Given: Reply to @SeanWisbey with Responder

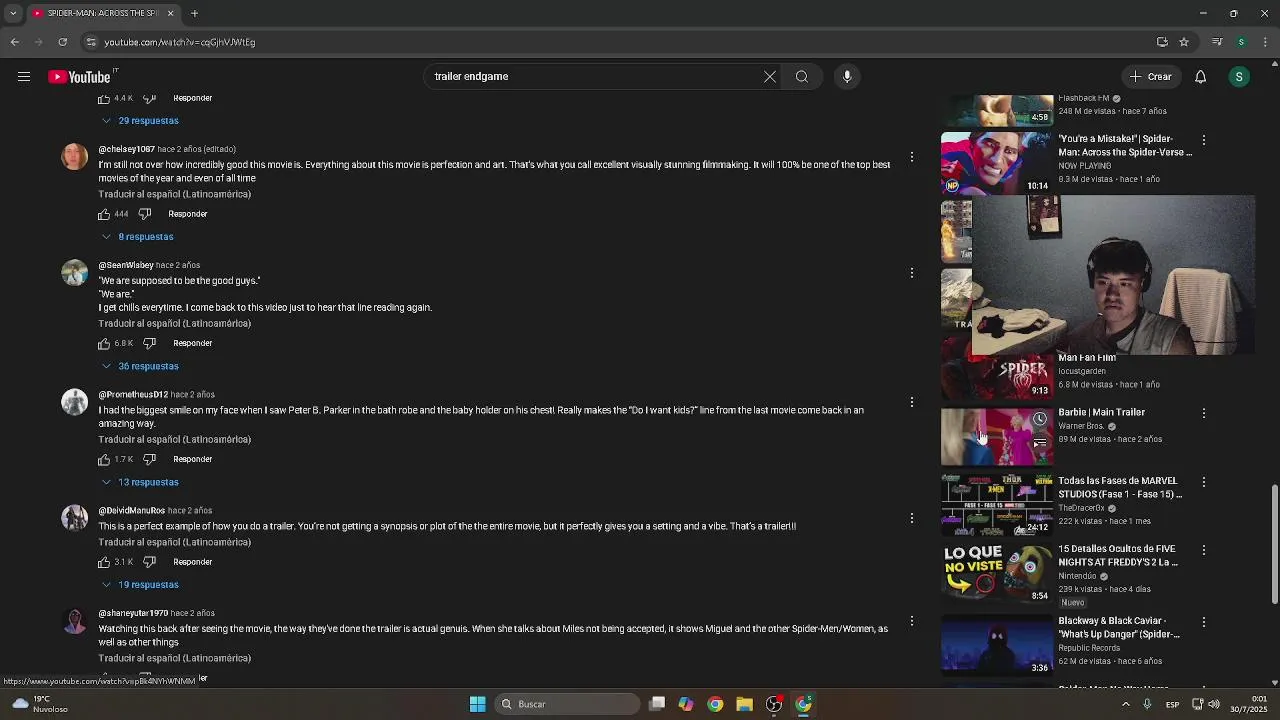Looking at the screenshot, I should 193,343.
